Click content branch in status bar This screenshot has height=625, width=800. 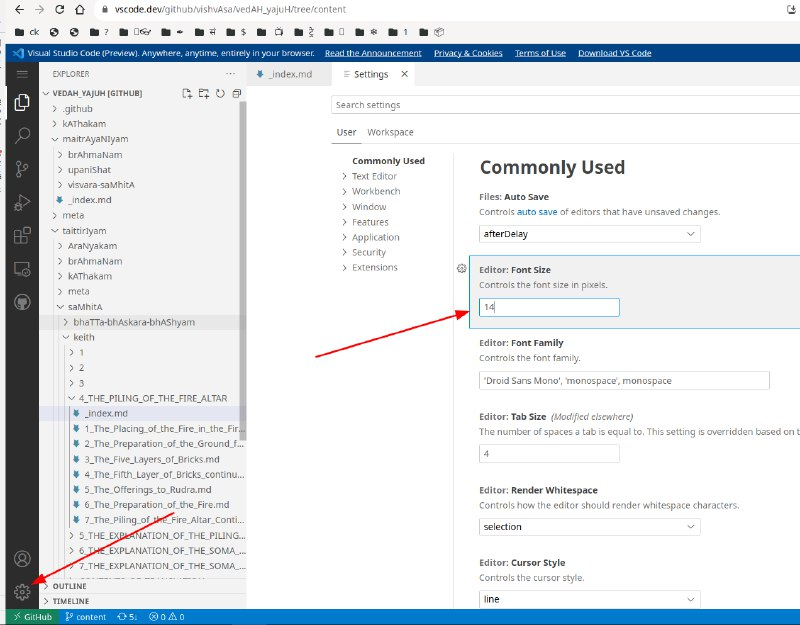(86, 617)
